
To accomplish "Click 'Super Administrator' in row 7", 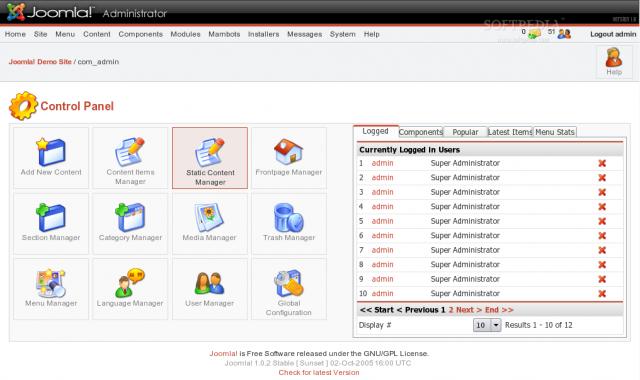I will point(465,250).
